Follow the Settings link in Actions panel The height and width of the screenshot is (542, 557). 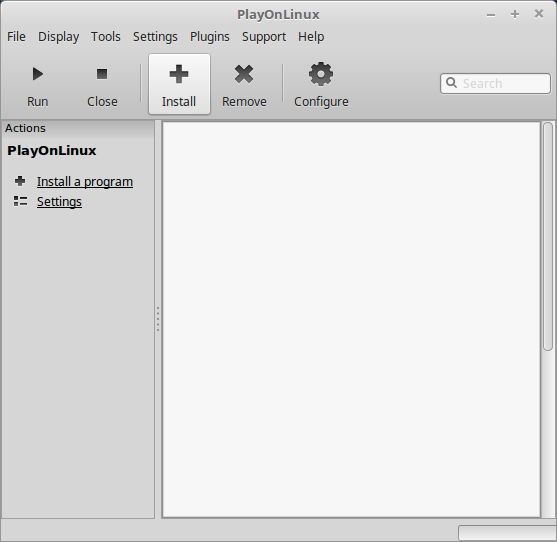pos(59,201)
